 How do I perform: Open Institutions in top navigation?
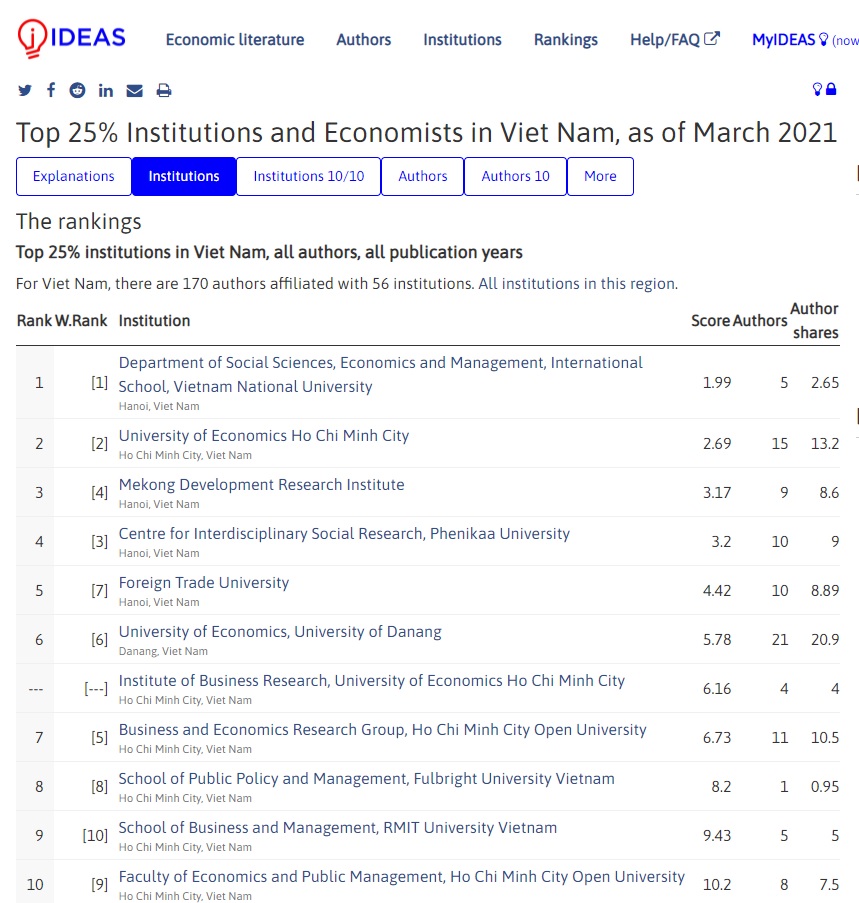462,40
